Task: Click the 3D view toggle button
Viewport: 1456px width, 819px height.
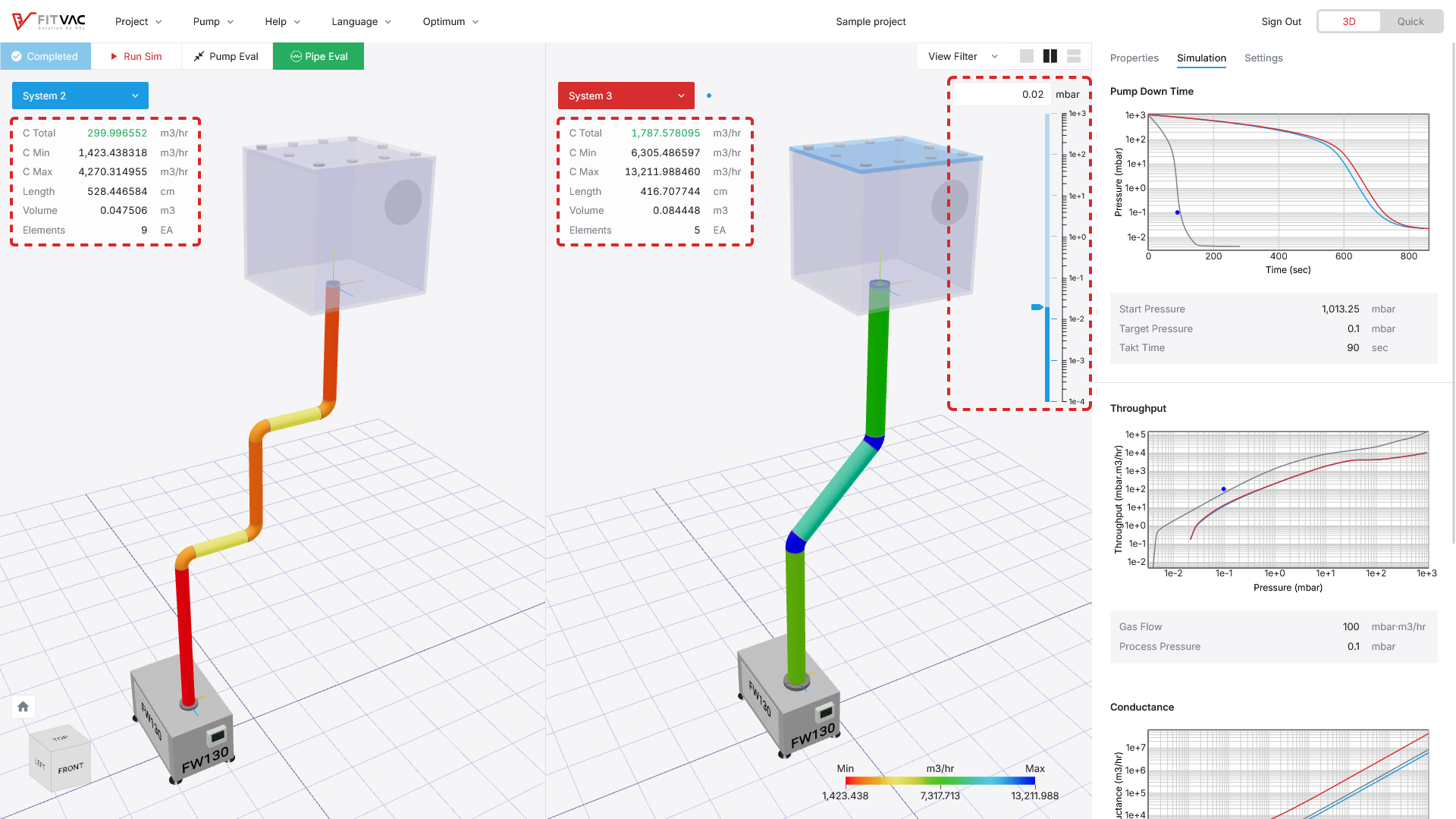Action: pyautogui.click(x=1350, y=21)
